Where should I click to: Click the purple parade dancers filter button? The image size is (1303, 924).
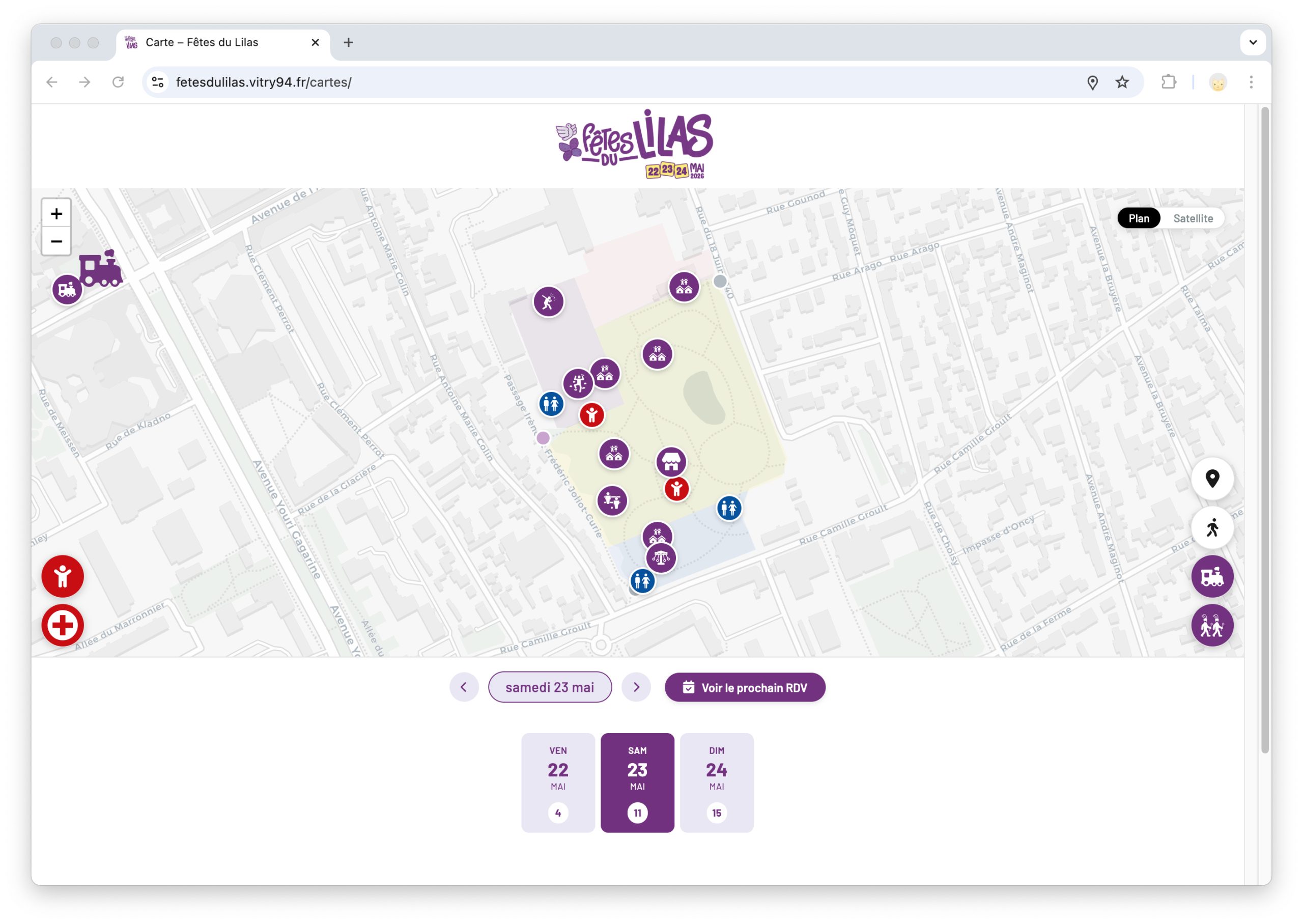point(1212,625)
